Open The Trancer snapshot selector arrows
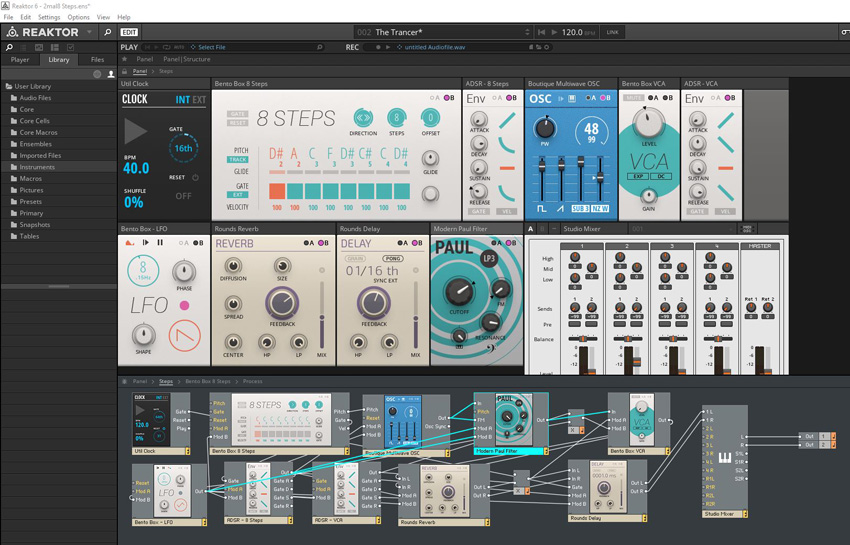Viewport: 850px width, 545px height. click(527, 33)
